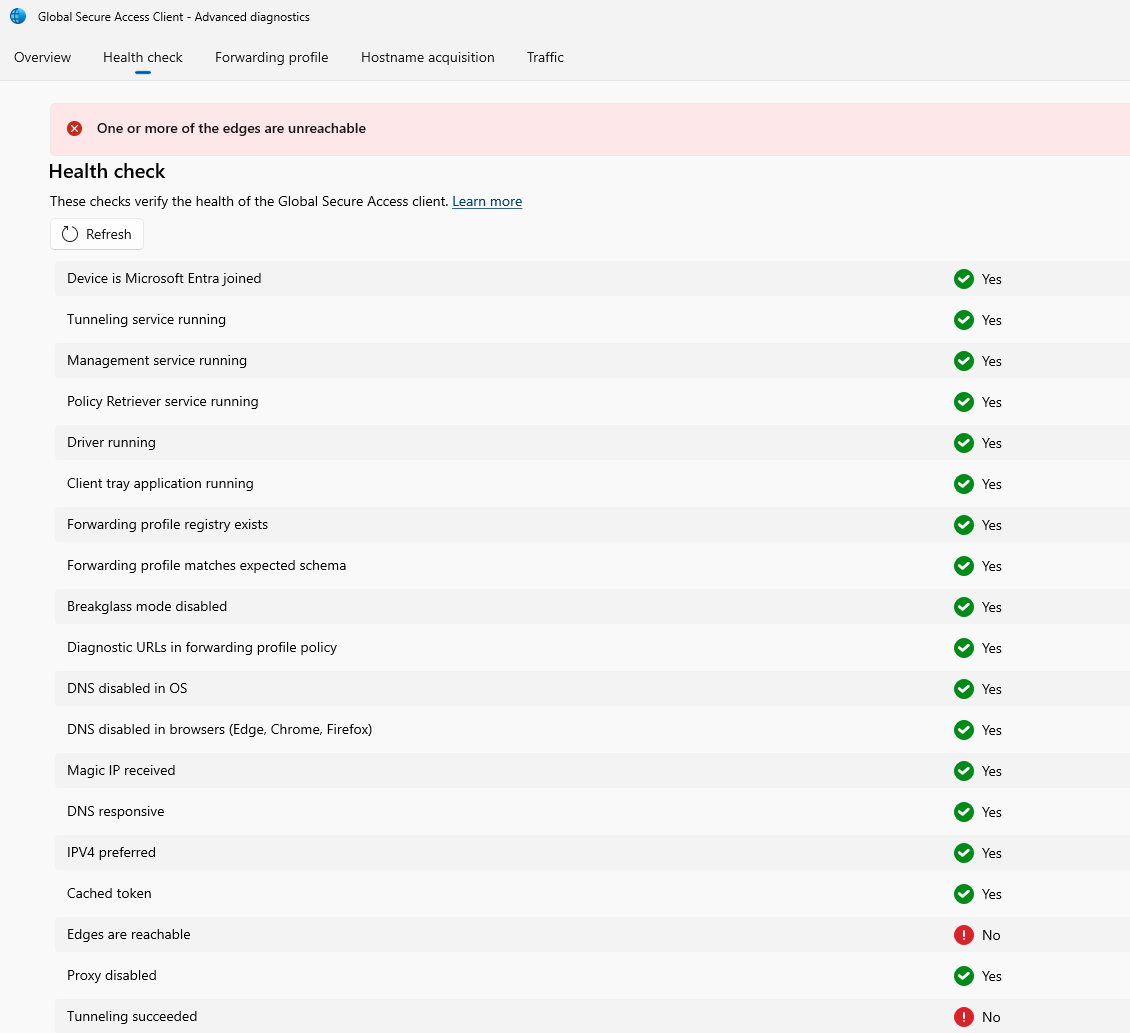Switch to the Forwarding profile tab
This screenshot has width=1130, height=1033.
(x=272, y=58)
